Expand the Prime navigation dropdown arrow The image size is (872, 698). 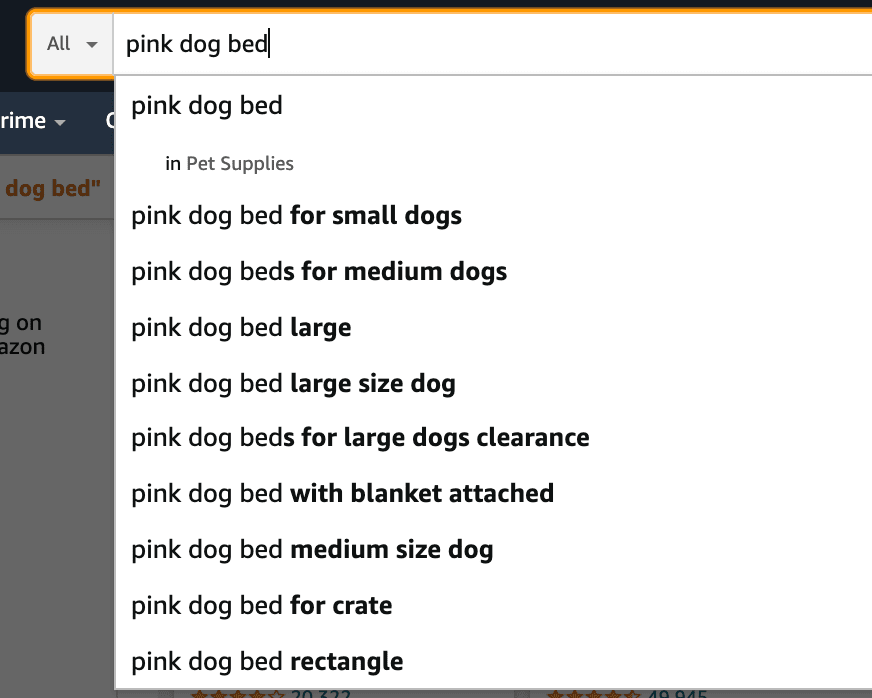click(x=60, y=123)
